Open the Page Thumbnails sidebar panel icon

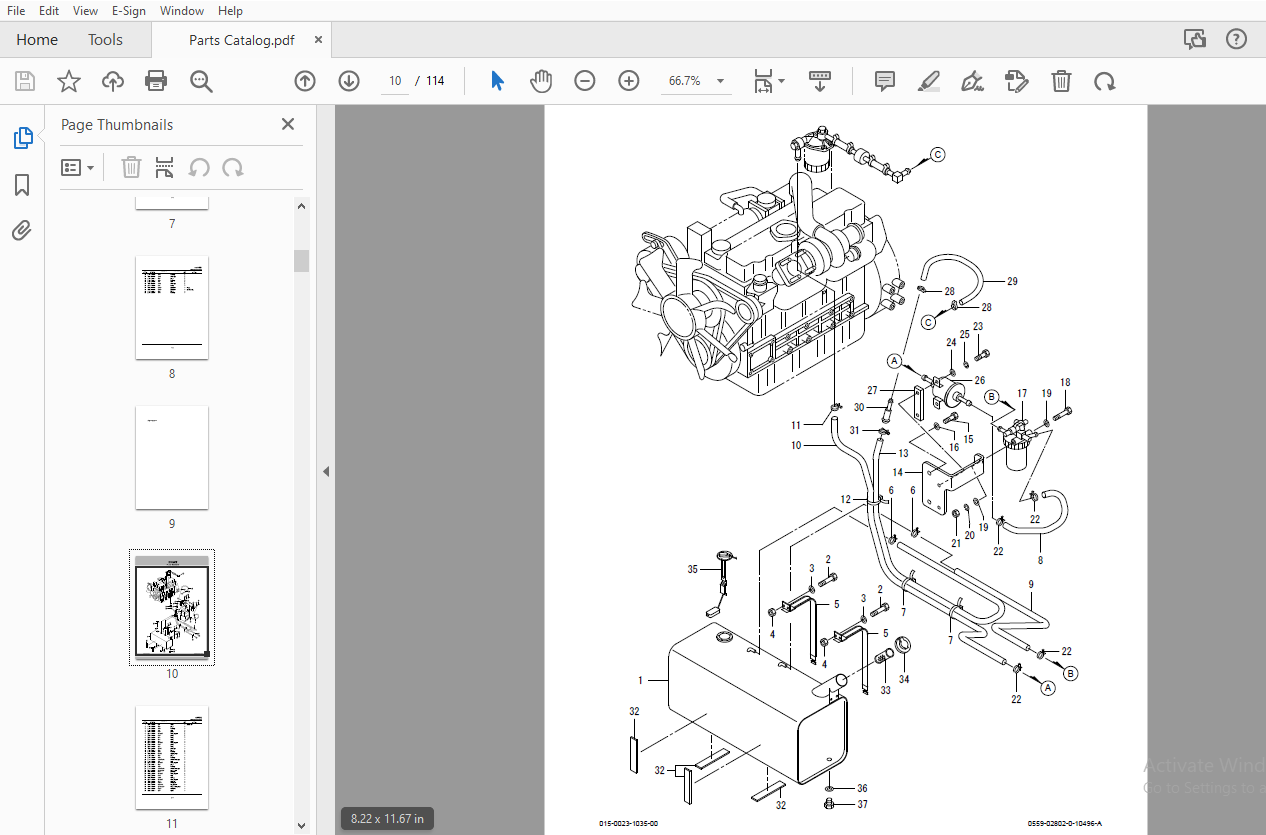tap(23, 138)
